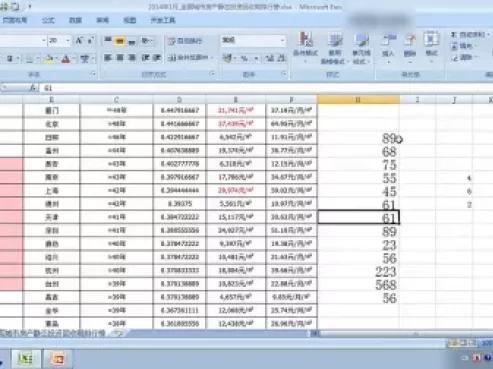Toggle middle vertical alignment button
This screenshot has width=493, height=369.
[x=120, y=41]
